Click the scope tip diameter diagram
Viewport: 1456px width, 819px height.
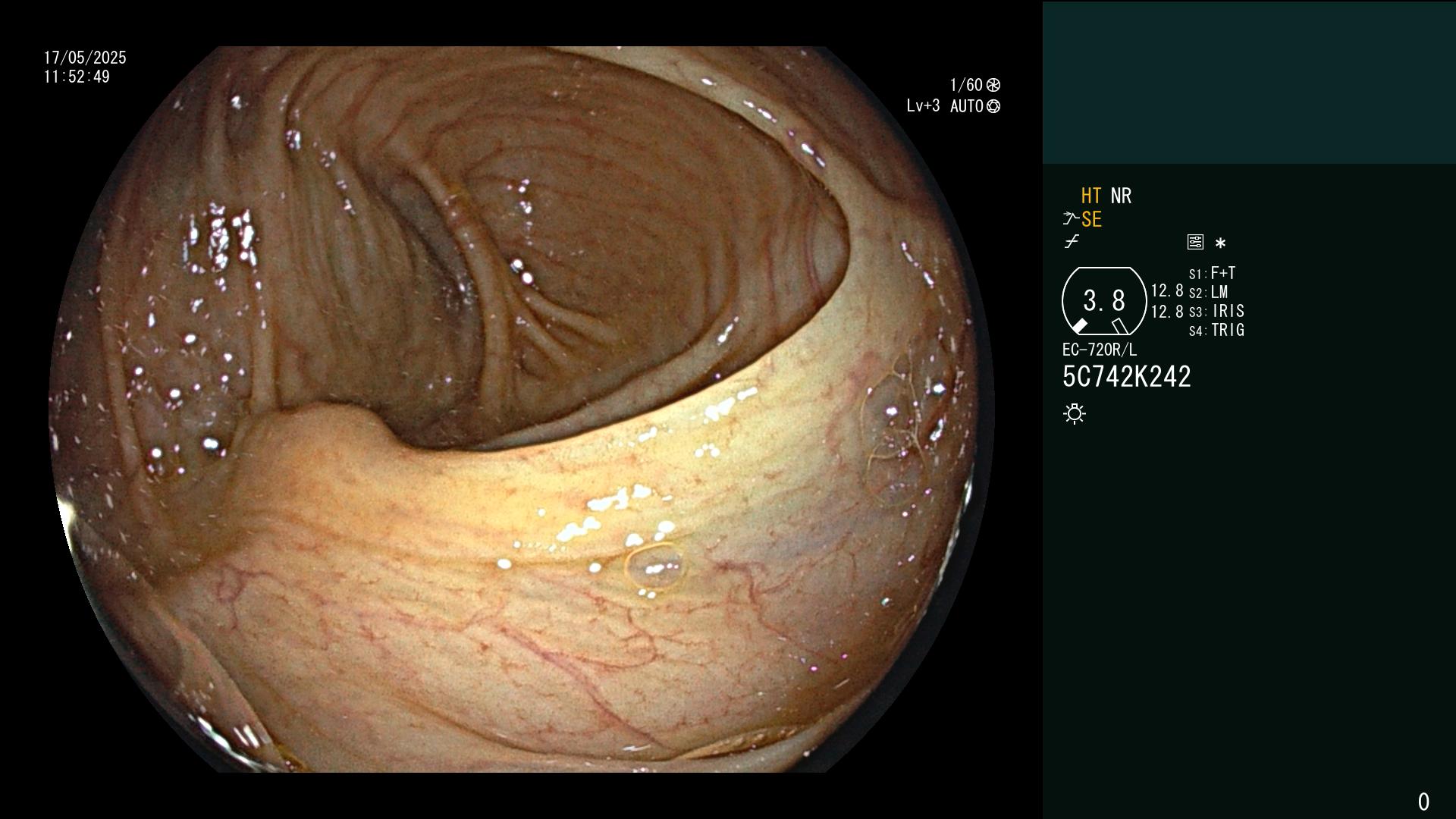[1104, 301]
